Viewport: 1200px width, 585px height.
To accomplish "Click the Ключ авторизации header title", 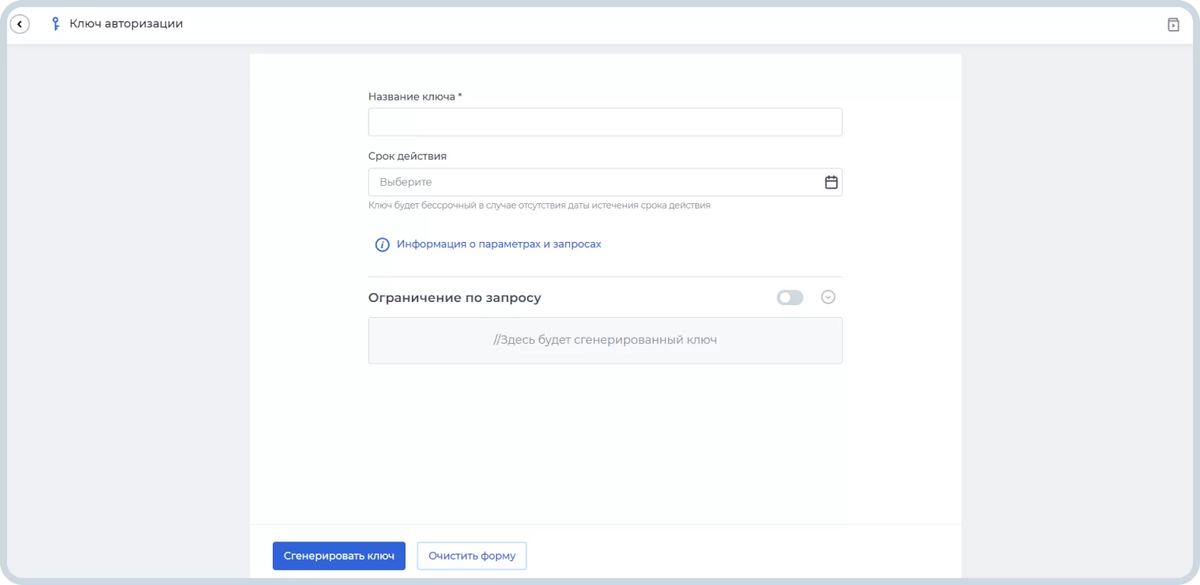I will pos(125,22).
